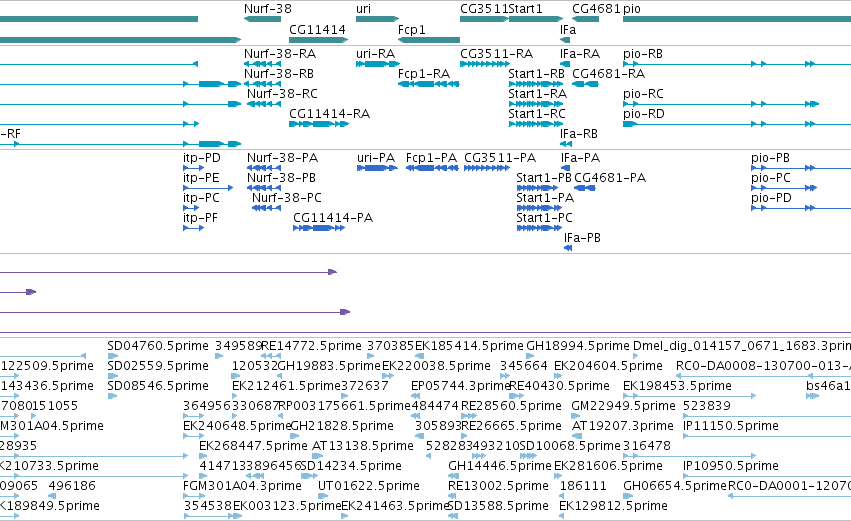The width and height of the screenshot is (851, 521).
Task: Click the CG11414-PA protein label
Action: [333, 218]
